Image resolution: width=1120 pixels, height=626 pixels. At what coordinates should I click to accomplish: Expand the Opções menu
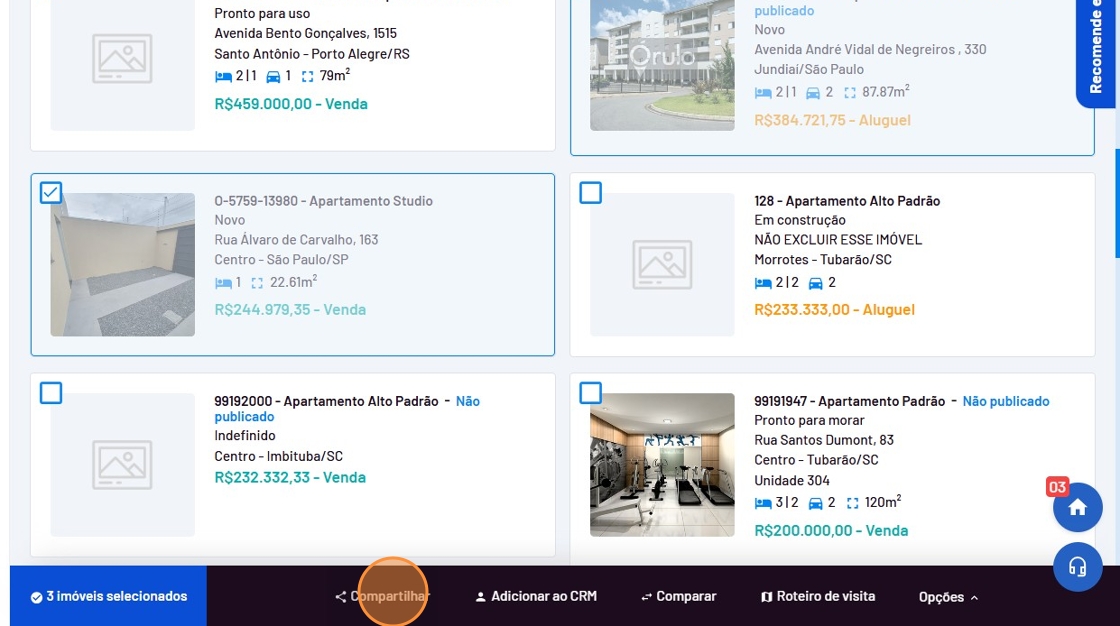(948, 597)
